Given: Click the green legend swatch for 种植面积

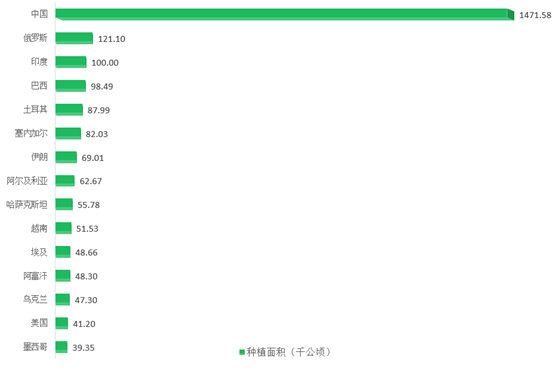Looking at the screenshot, I should click(x=242, y=352).
